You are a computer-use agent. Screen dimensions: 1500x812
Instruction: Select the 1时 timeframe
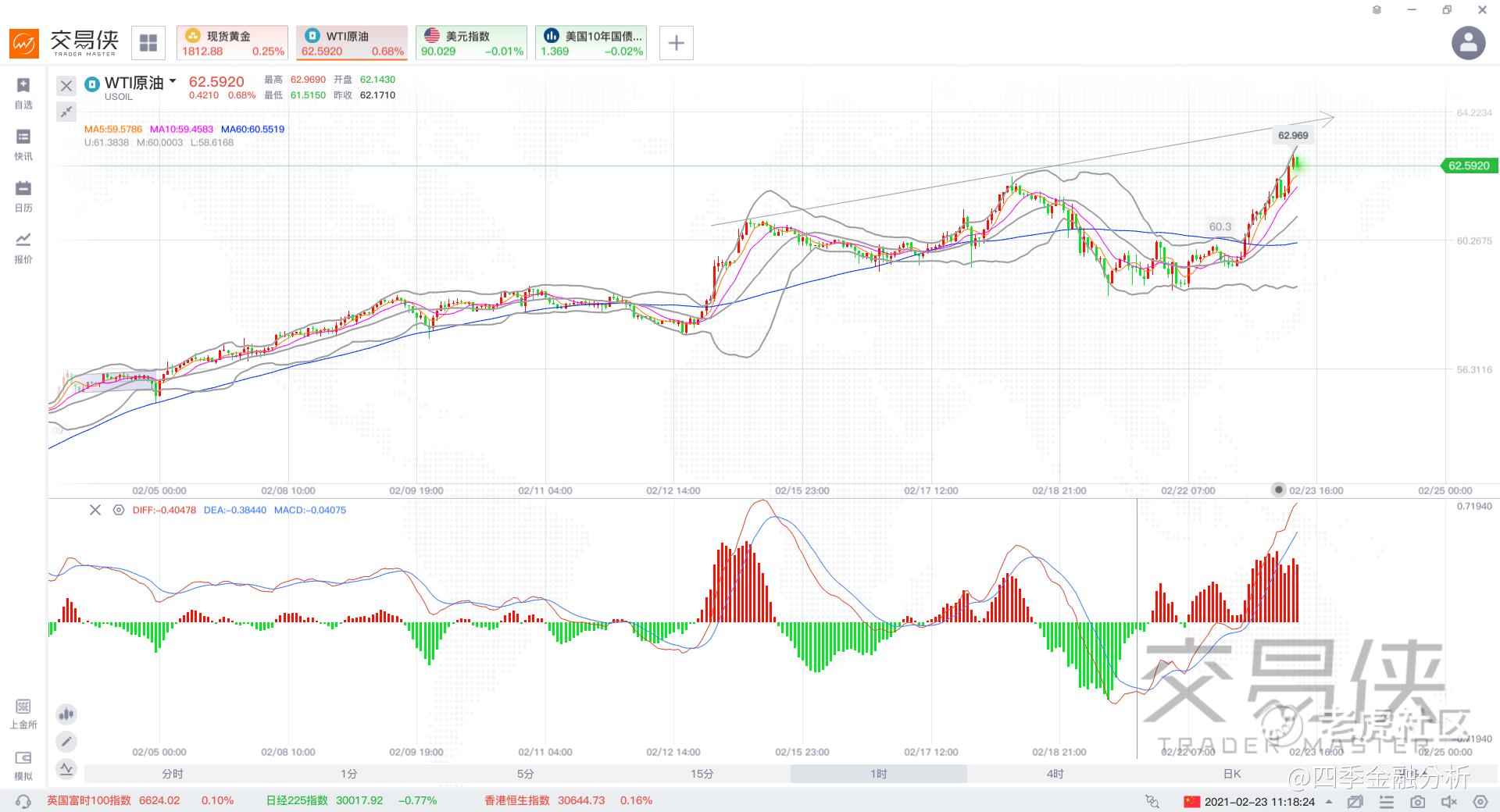point(879,774)
